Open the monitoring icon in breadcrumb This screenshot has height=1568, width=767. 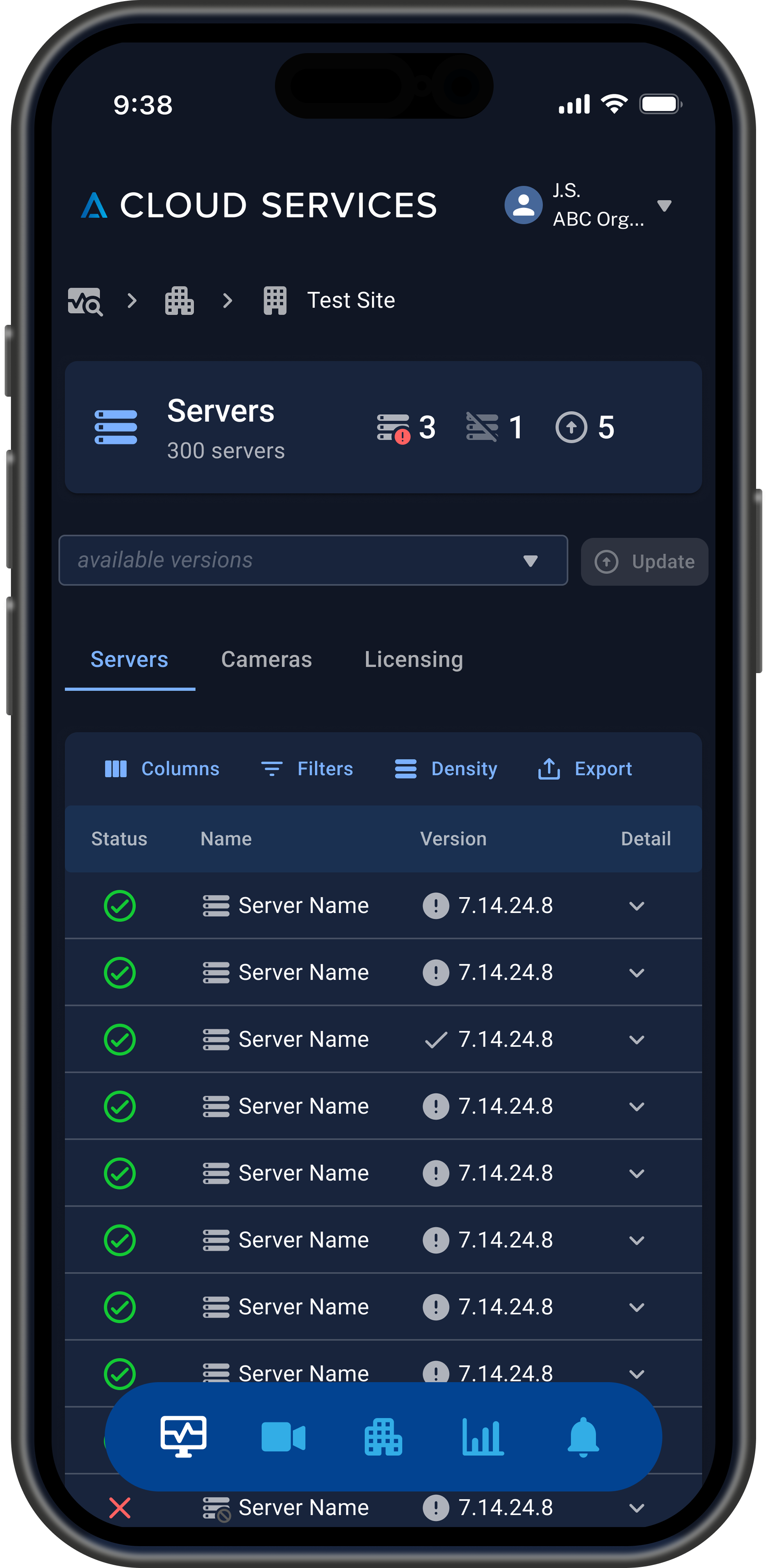(85, 300)
